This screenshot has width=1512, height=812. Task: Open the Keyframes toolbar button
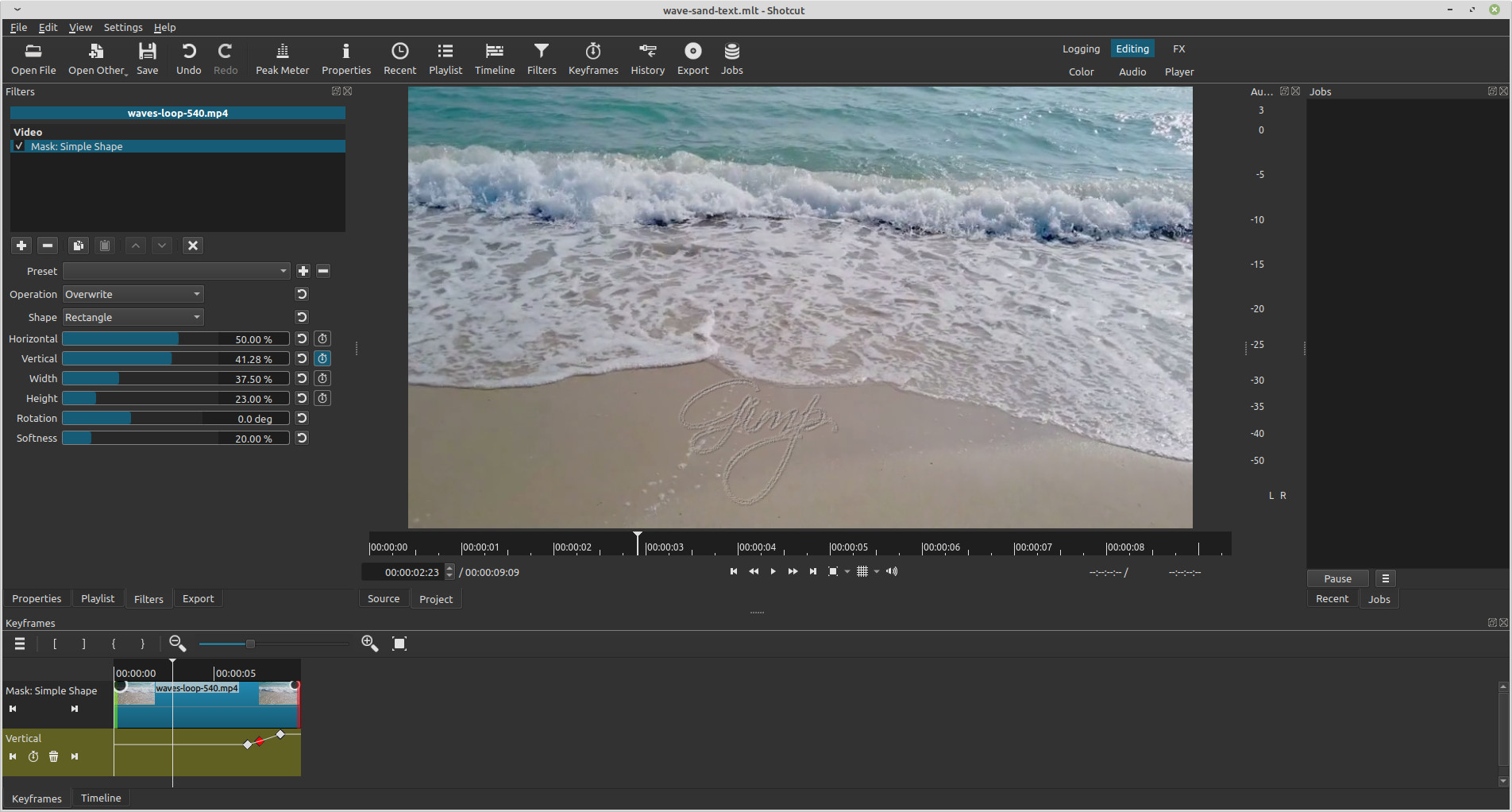[593, 59]
